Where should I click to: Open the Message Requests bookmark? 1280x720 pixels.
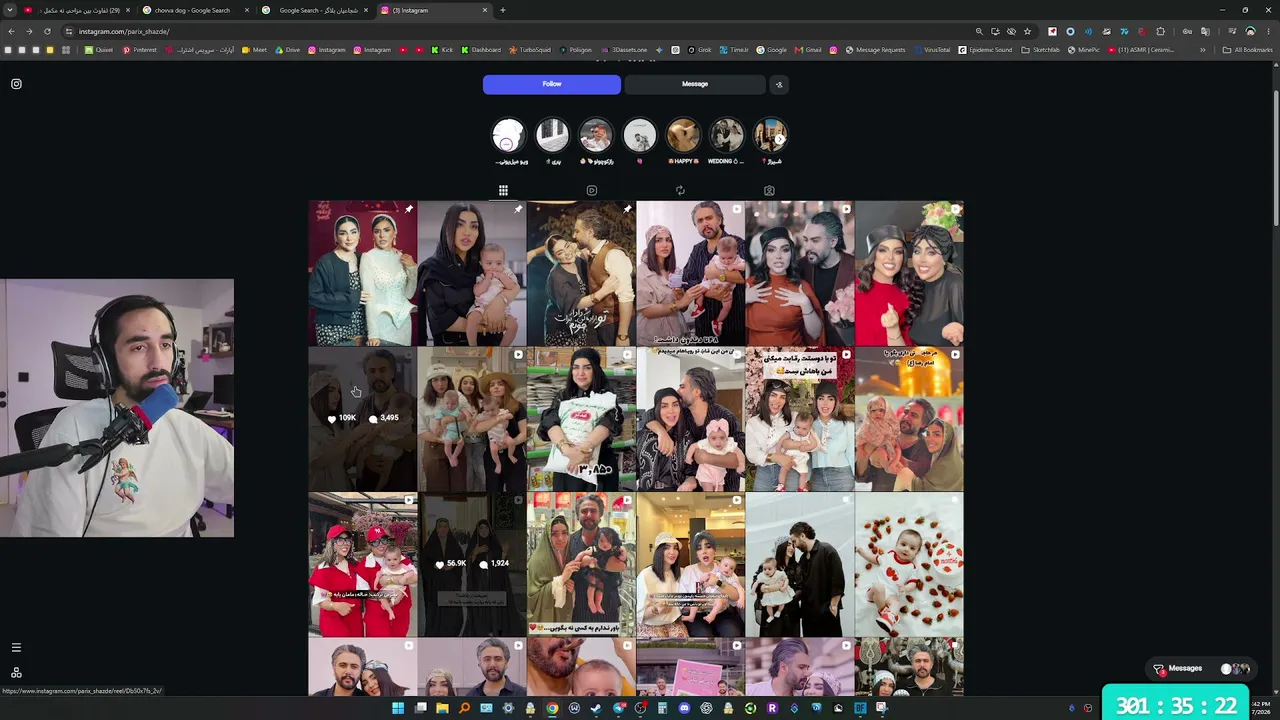[875, 50]
